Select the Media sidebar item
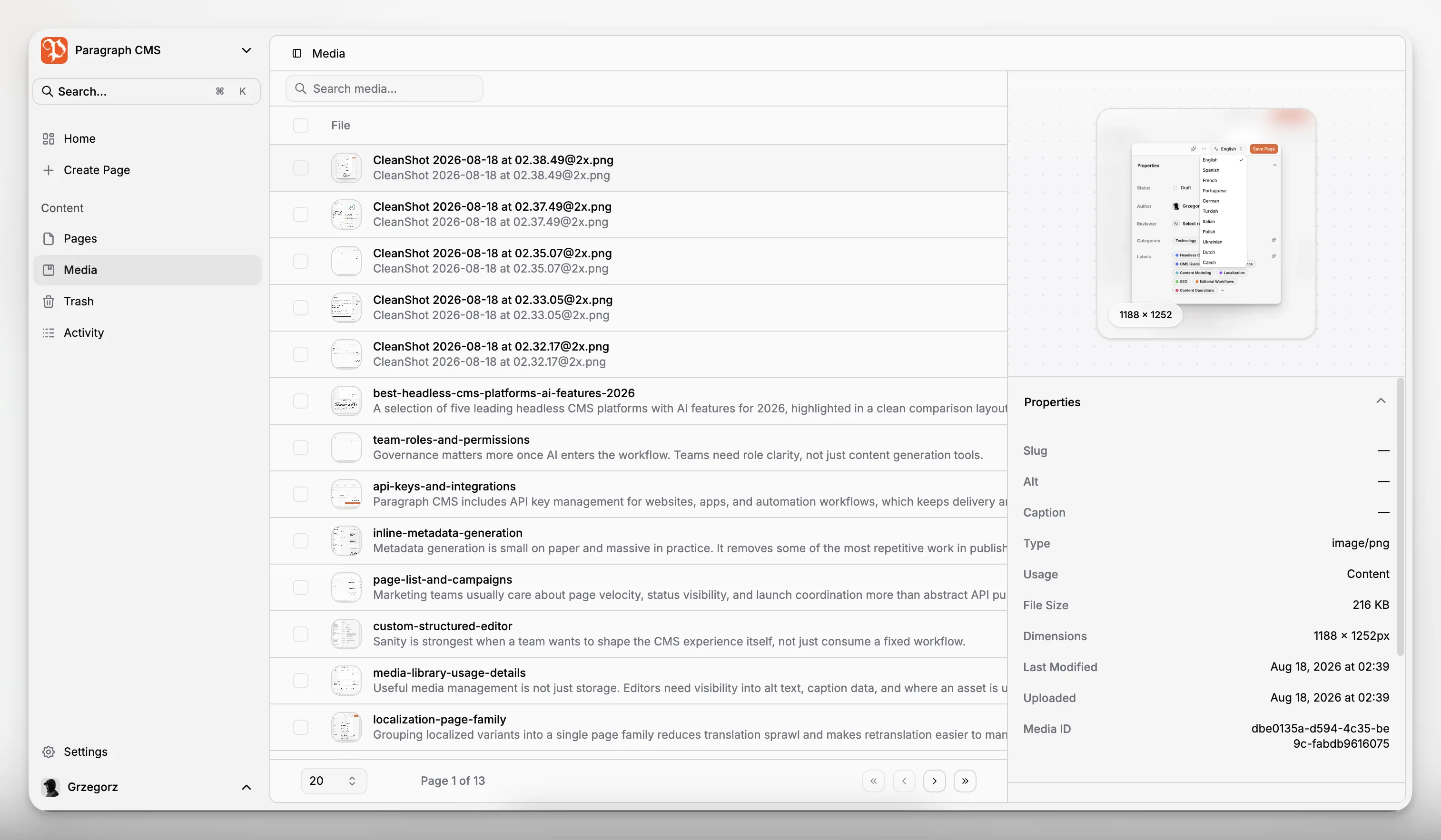The width and height of the screenshot is (1441, 840). tap(147, 270)
